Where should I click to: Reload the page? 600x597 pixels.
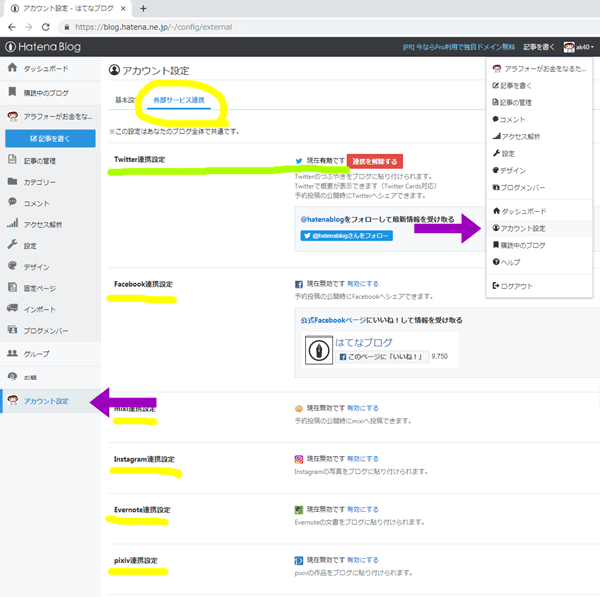[x=46, y=27]
